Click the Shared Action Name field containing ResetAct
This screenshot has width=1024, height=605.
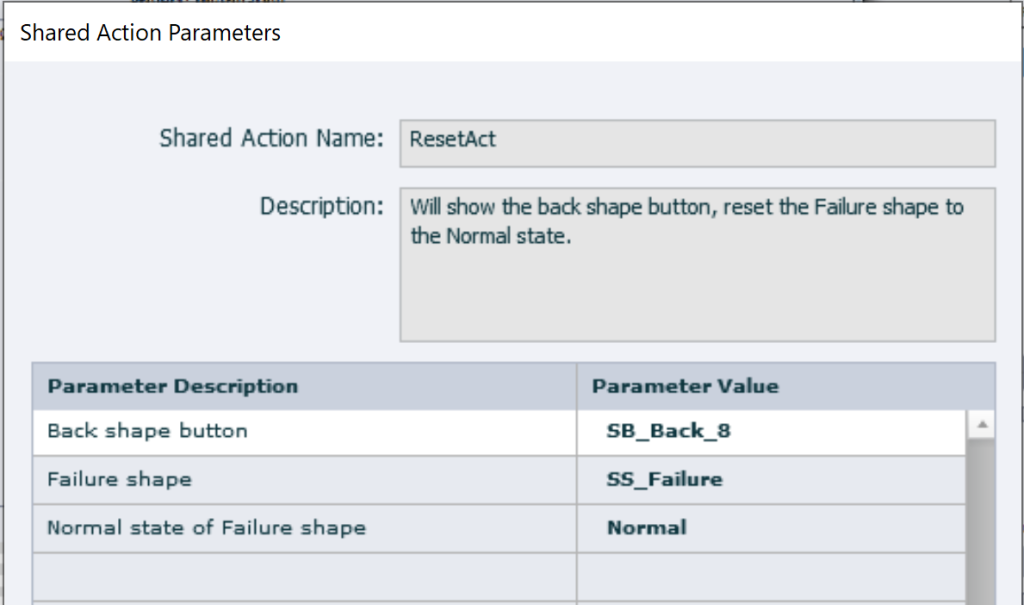pos(697,143)
